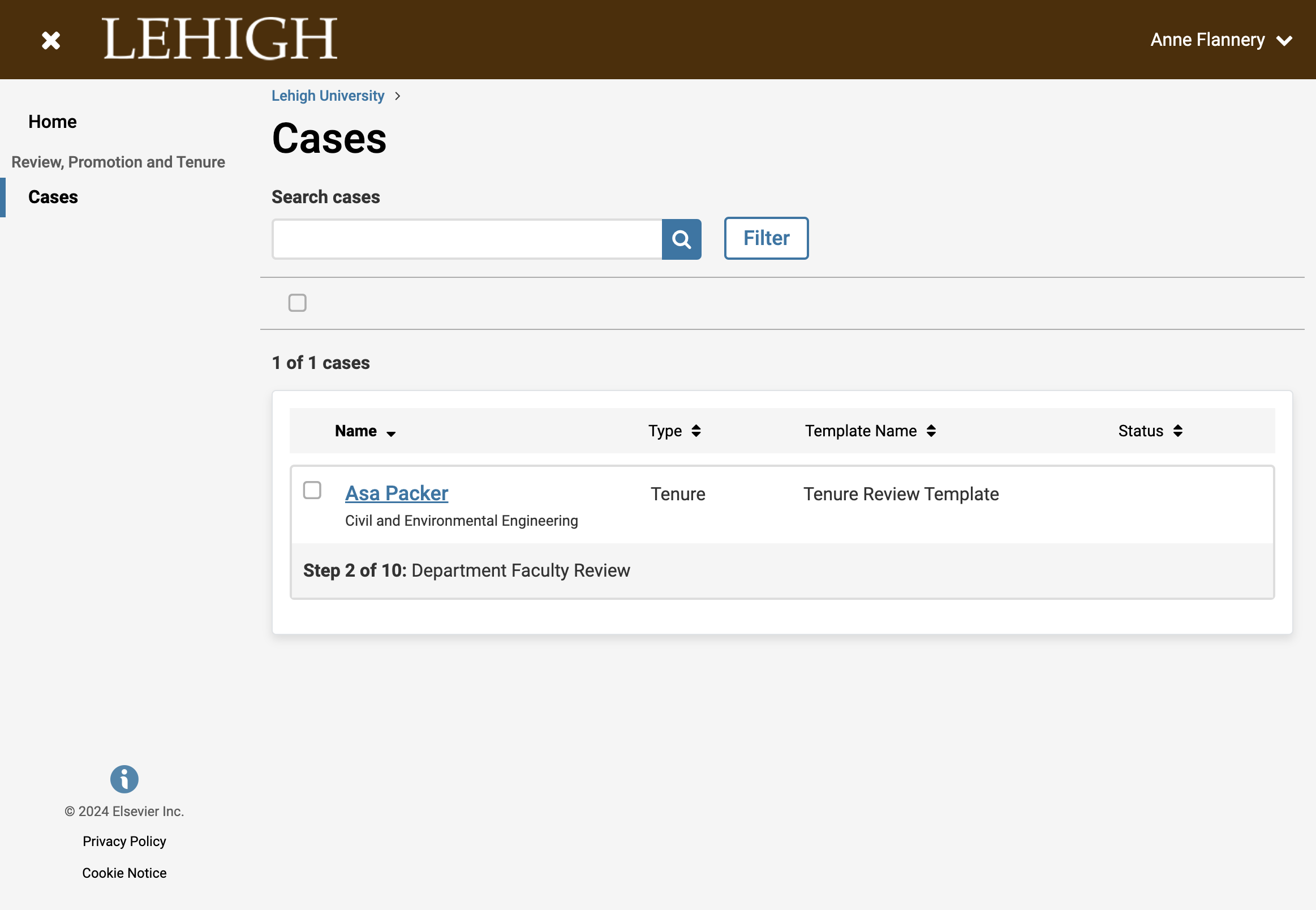Click the Lehigh logo
The height and width of the screenshot is (910, 1316).
click(x=220, y=39)
